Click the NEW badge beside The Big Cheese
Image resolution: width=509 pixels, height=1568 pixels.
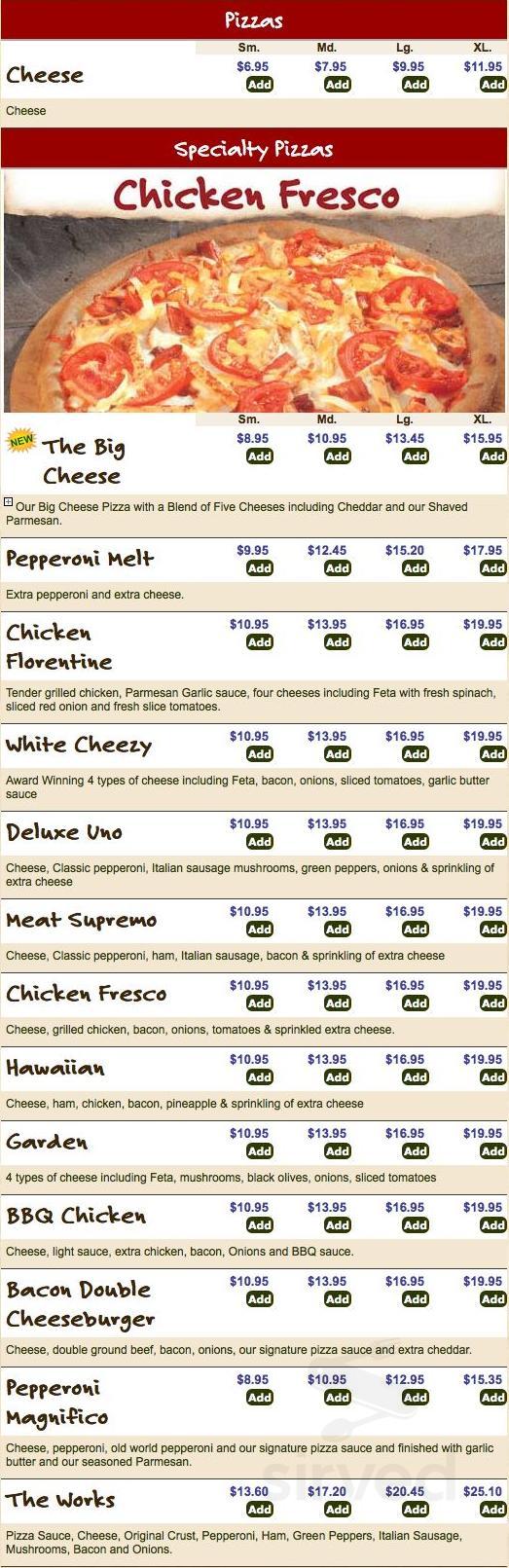[x=21, y=440]
